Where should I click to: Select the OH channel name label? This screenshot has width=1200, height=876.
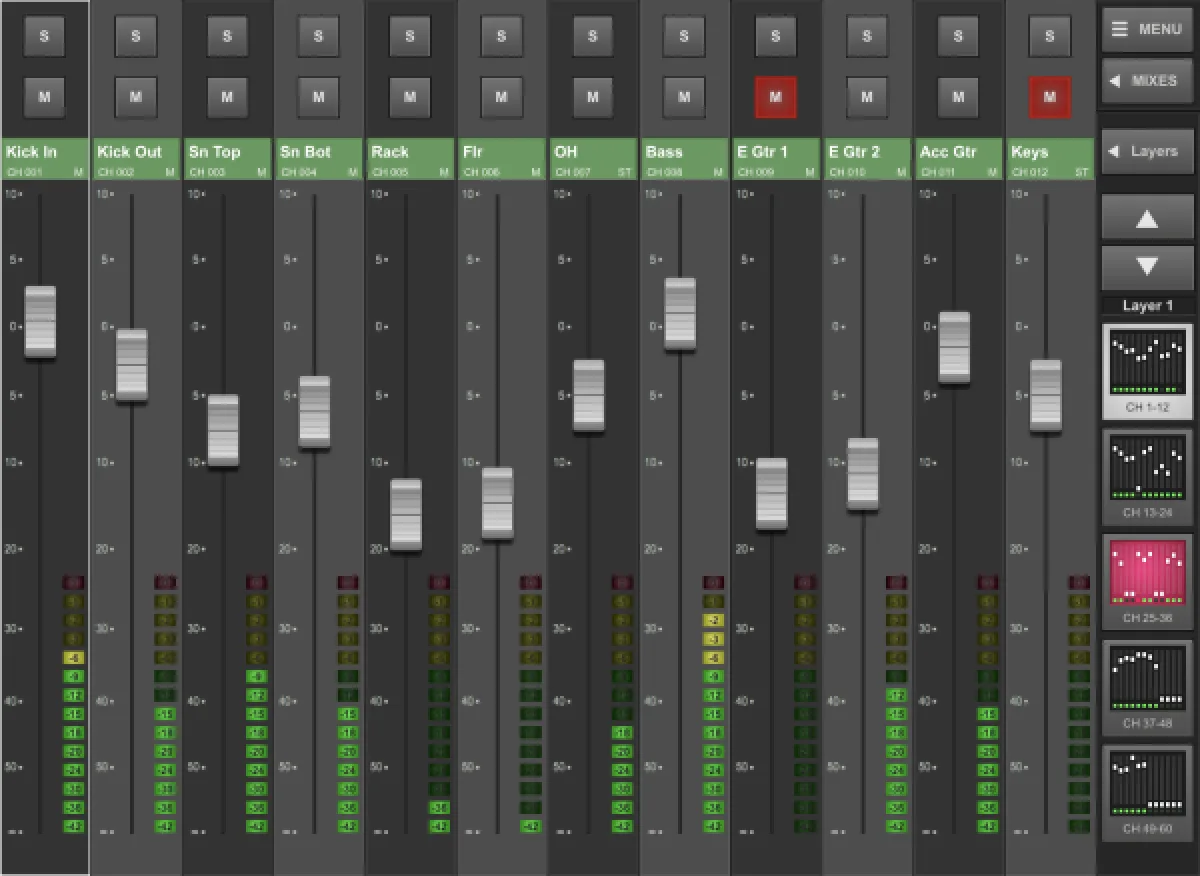click(x=594, y=159)
